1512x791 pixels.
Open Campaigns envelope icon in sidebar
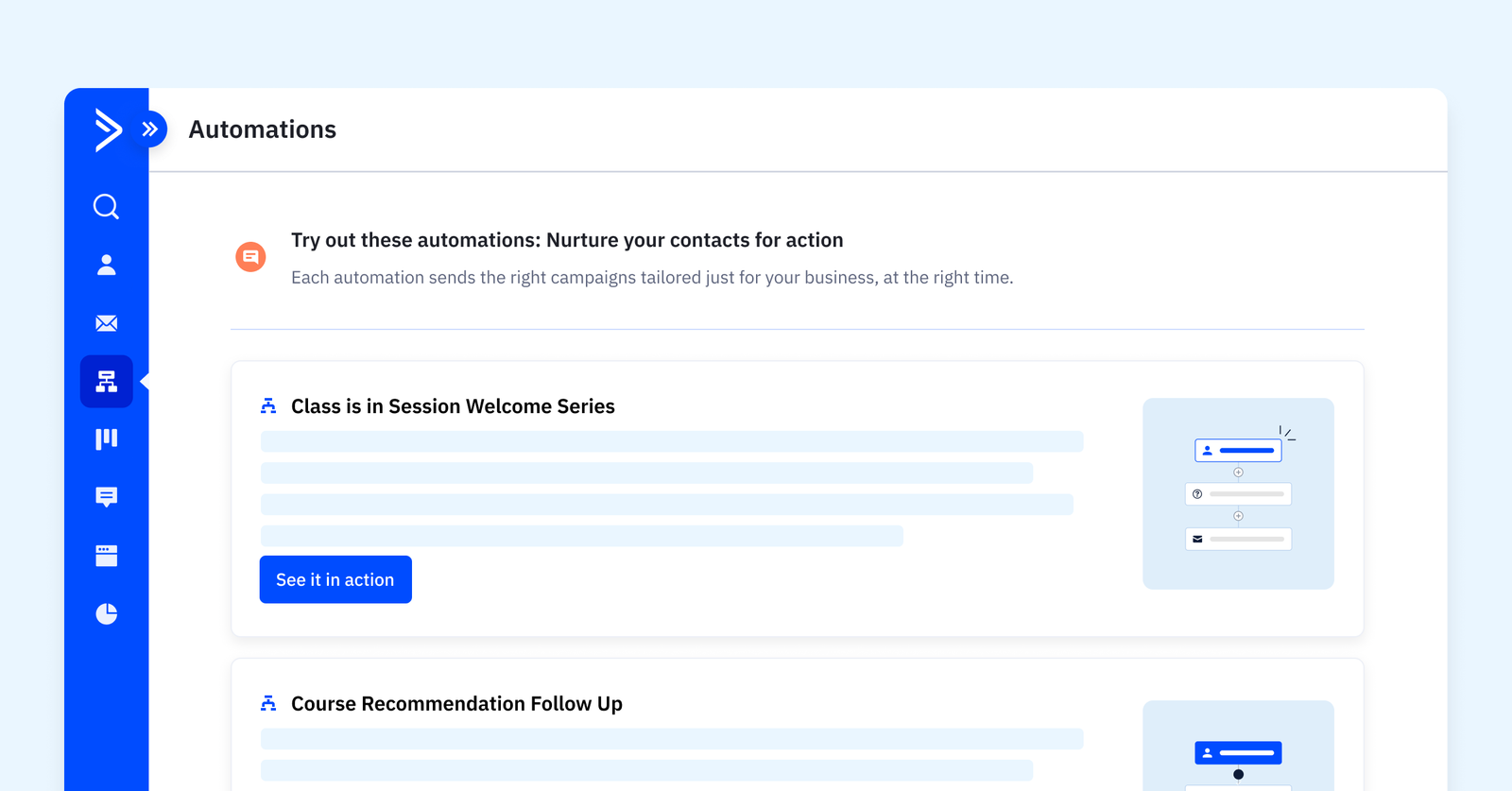tap(107, 323)
